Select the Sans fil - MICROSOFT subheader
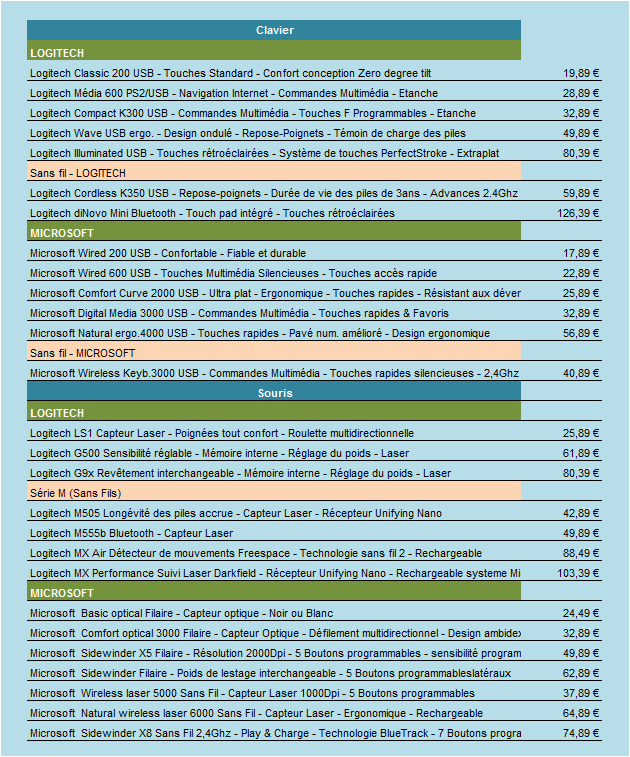 point(274,353)
